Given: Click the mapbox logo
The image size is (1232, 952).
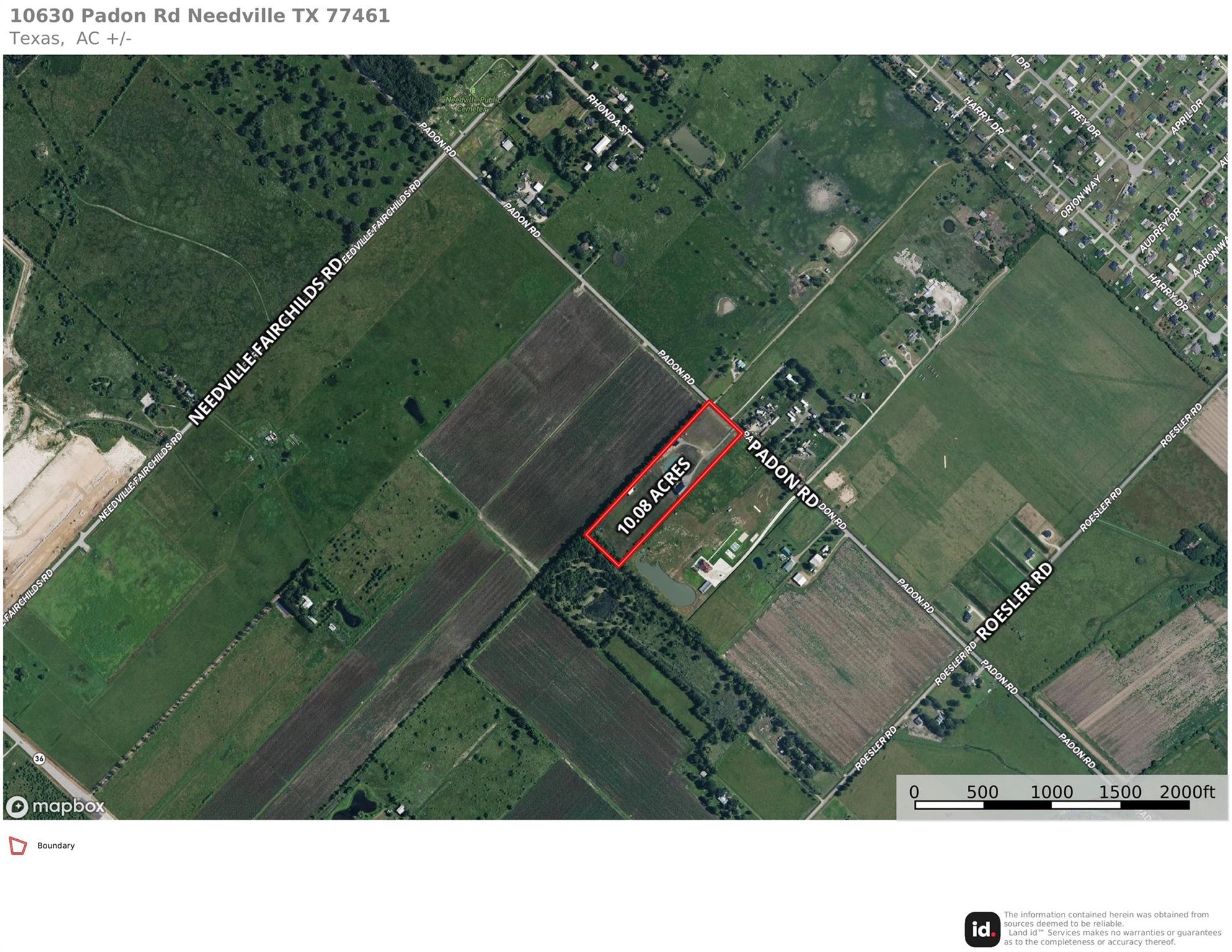Looking at the screenshot, I should (x=55, y=806).
